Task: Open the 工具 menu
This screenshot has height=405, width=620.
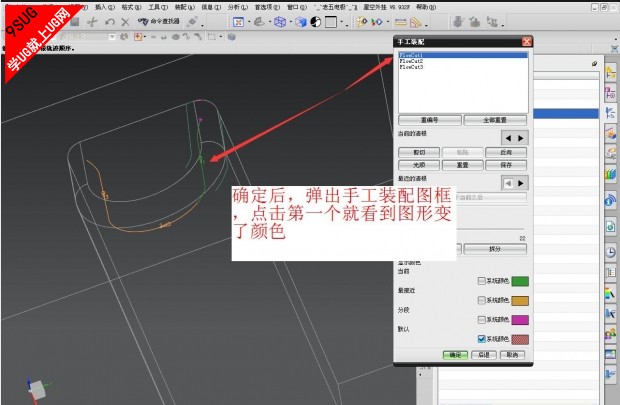Action: pyautogui.click(x=158, y=7)
